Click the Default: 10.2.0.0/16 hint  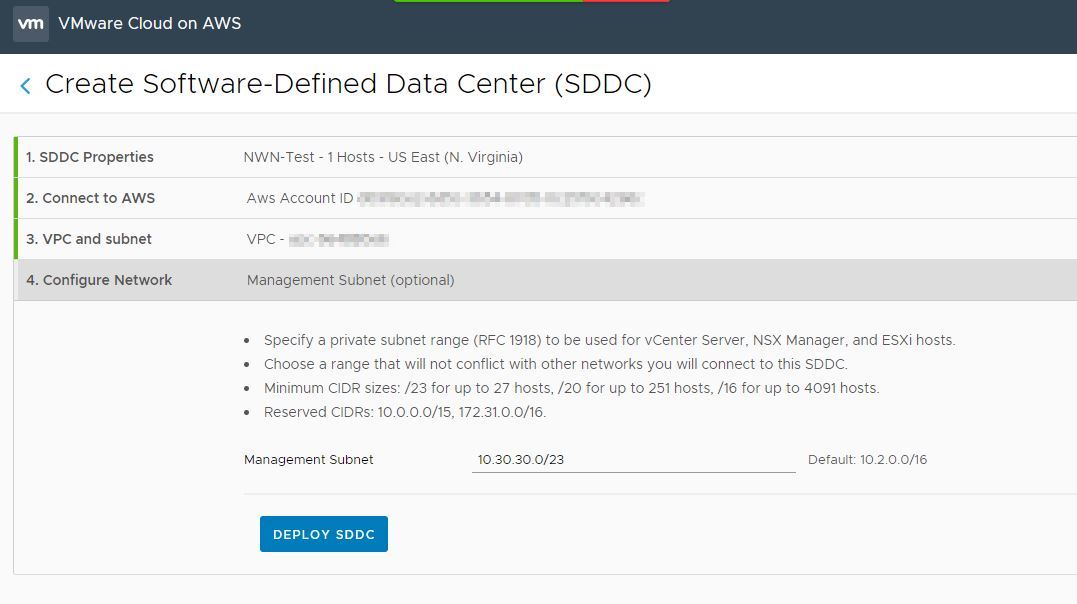(868, 460)
